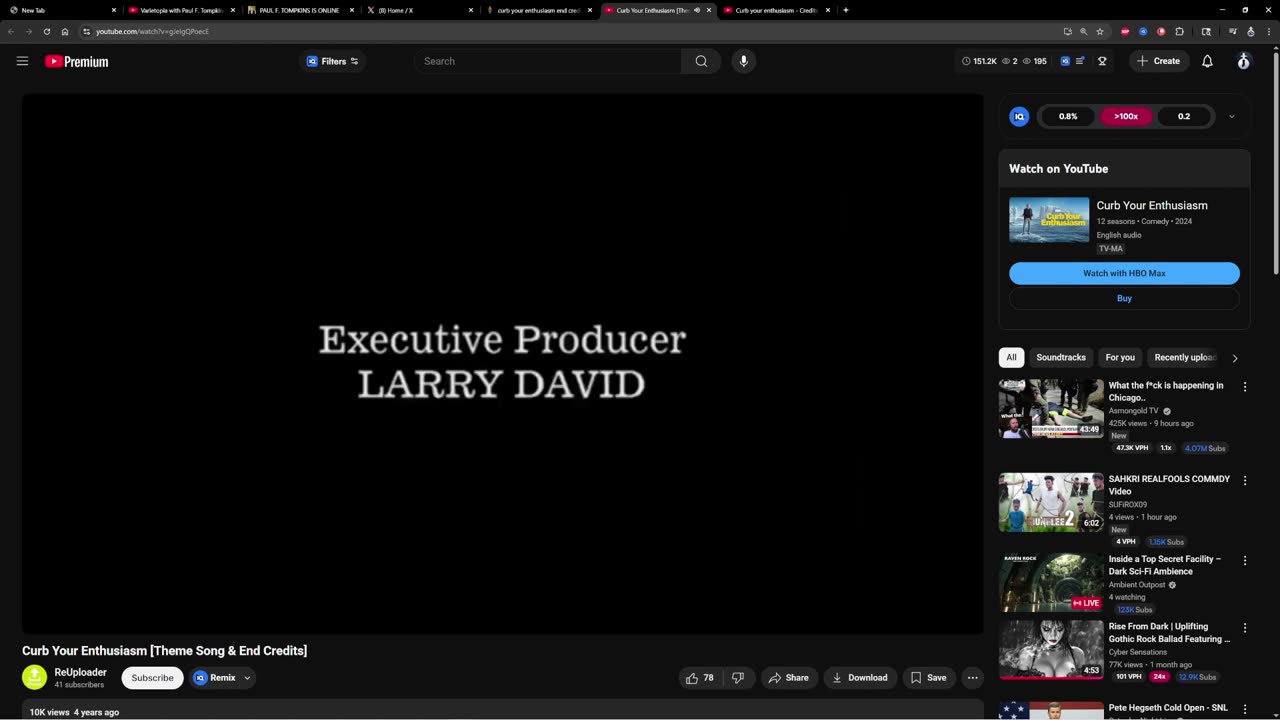Screen dimensions: 1280x720
Task: Go to YouTube Premium home logo
Action: (x=76, y=61)
